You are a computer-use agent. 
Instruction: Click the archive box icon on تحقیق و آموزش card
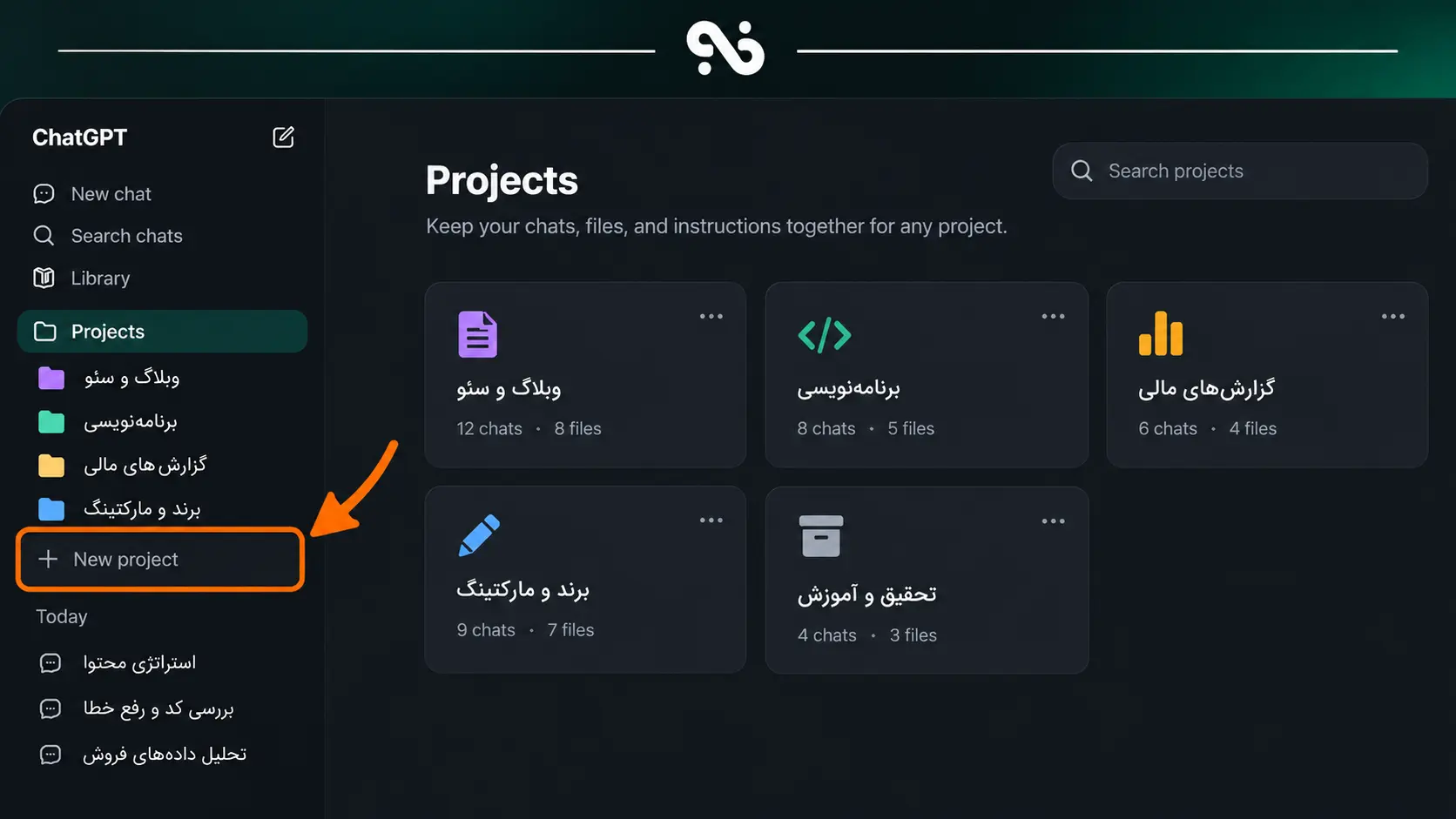click(x=820, y=536)
